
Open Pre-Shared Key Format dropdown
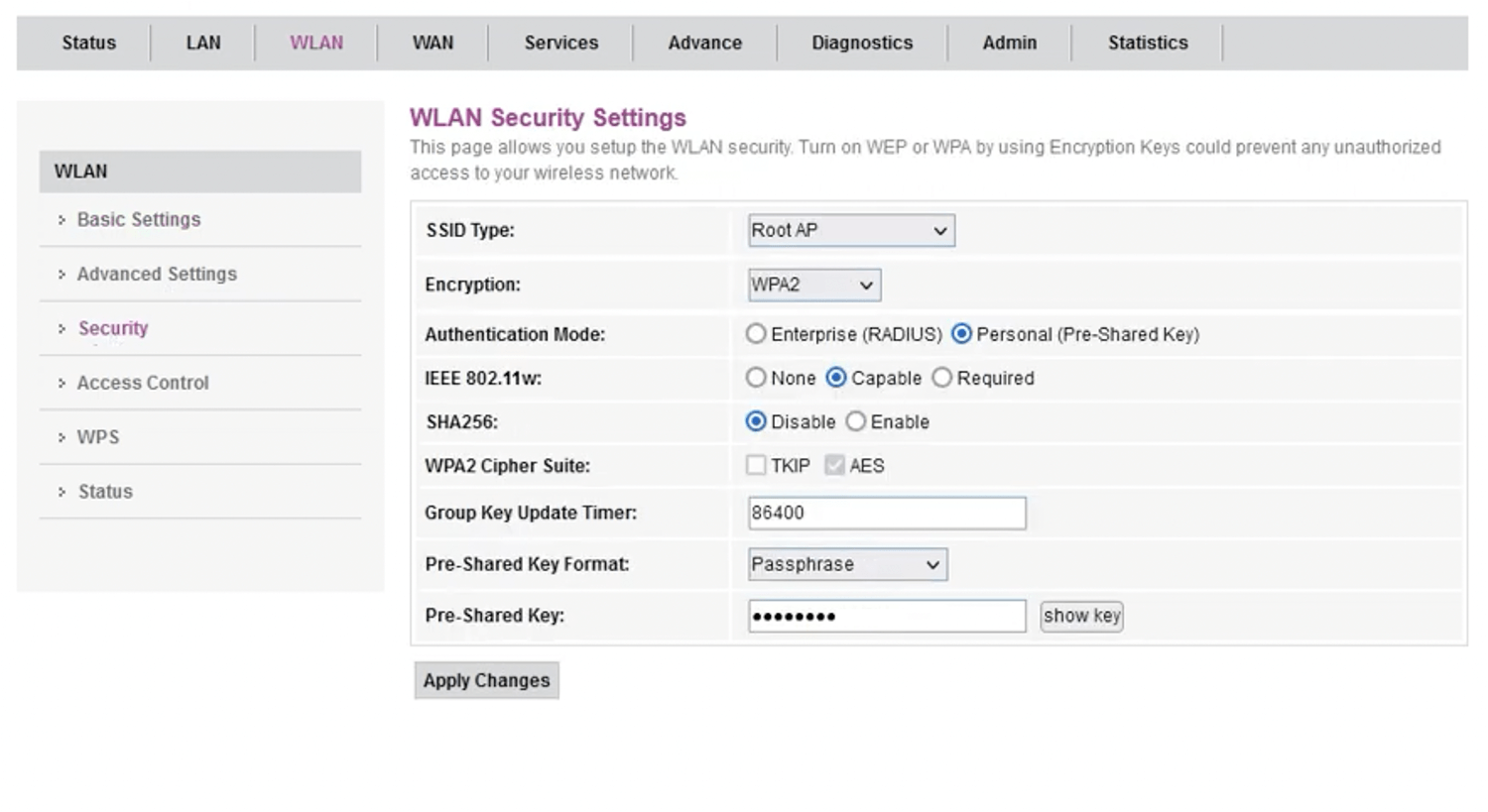tap(847, 564)
